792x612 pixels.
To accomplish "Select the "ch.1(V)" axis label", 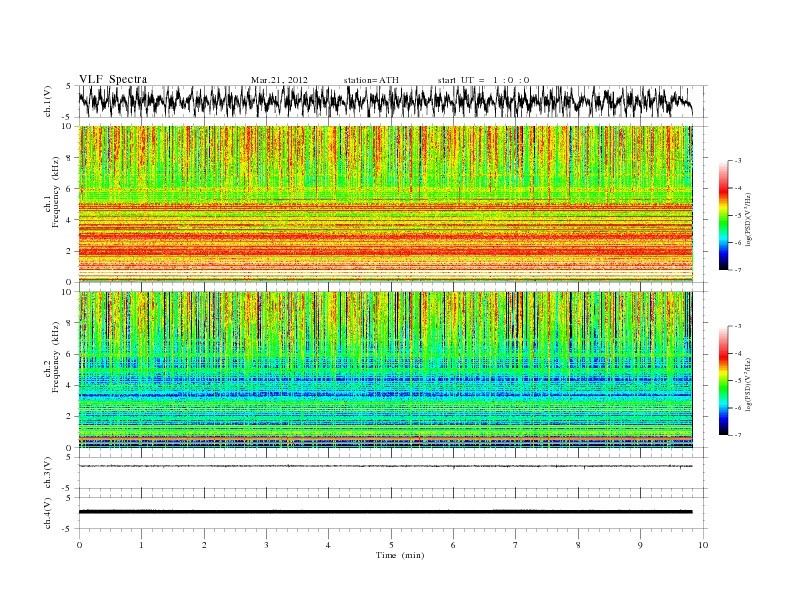I will coord(47,101).
